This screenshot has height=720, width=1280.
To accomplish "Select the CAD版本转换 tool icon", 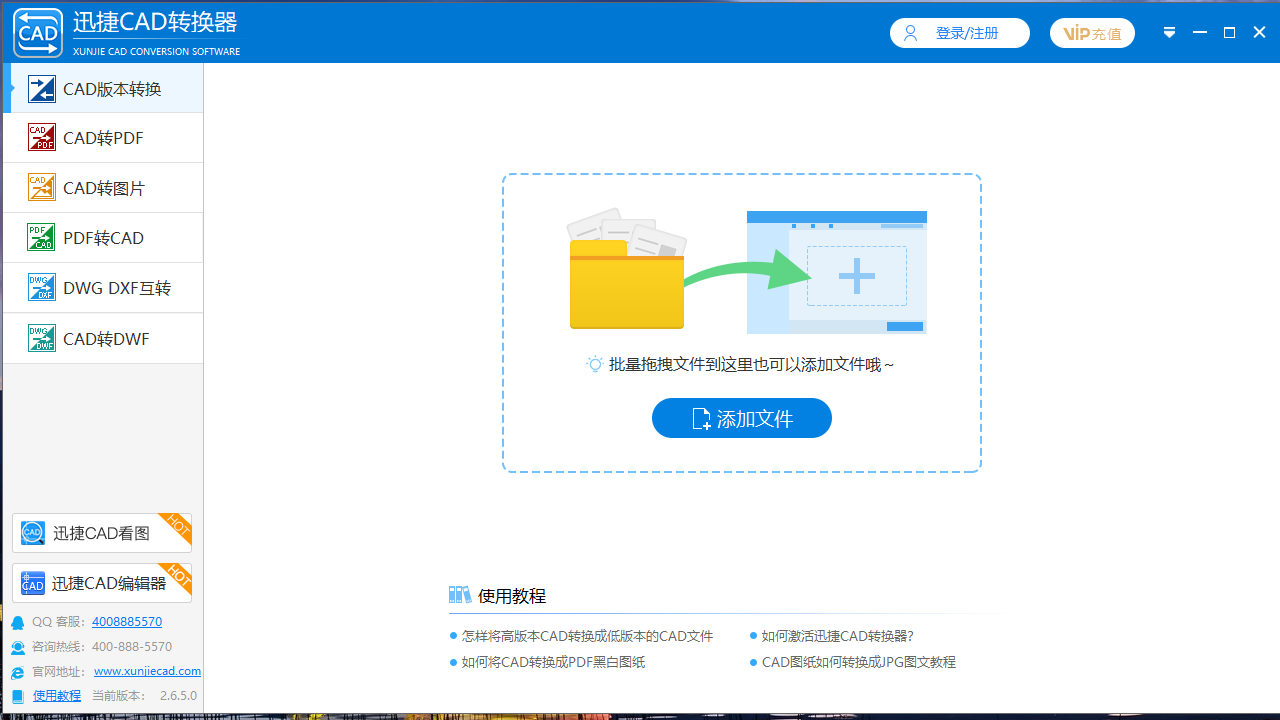I will (42, 88).
